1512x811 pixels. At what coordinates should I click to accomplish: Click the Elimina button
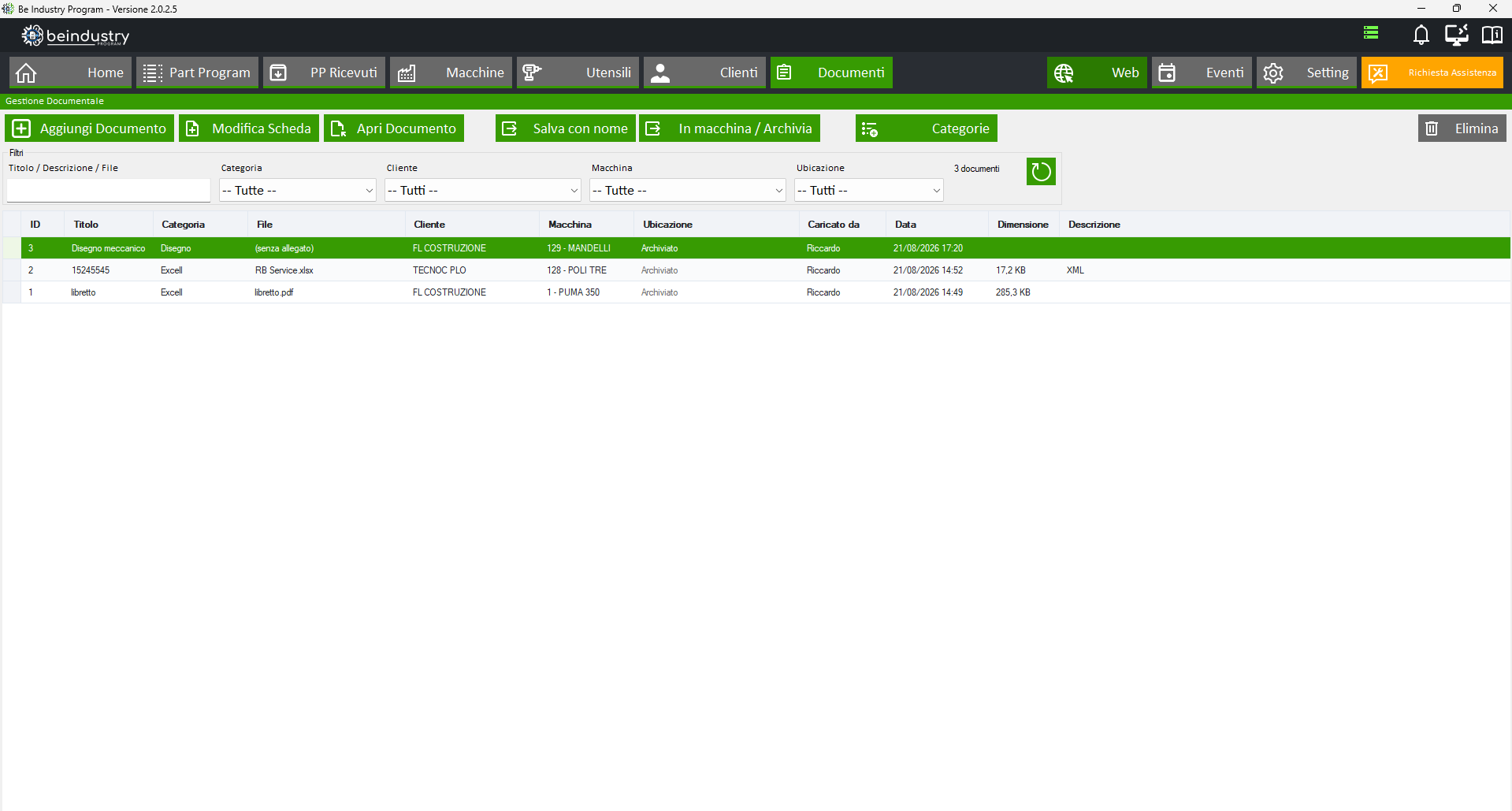(x=1462, y=128)
